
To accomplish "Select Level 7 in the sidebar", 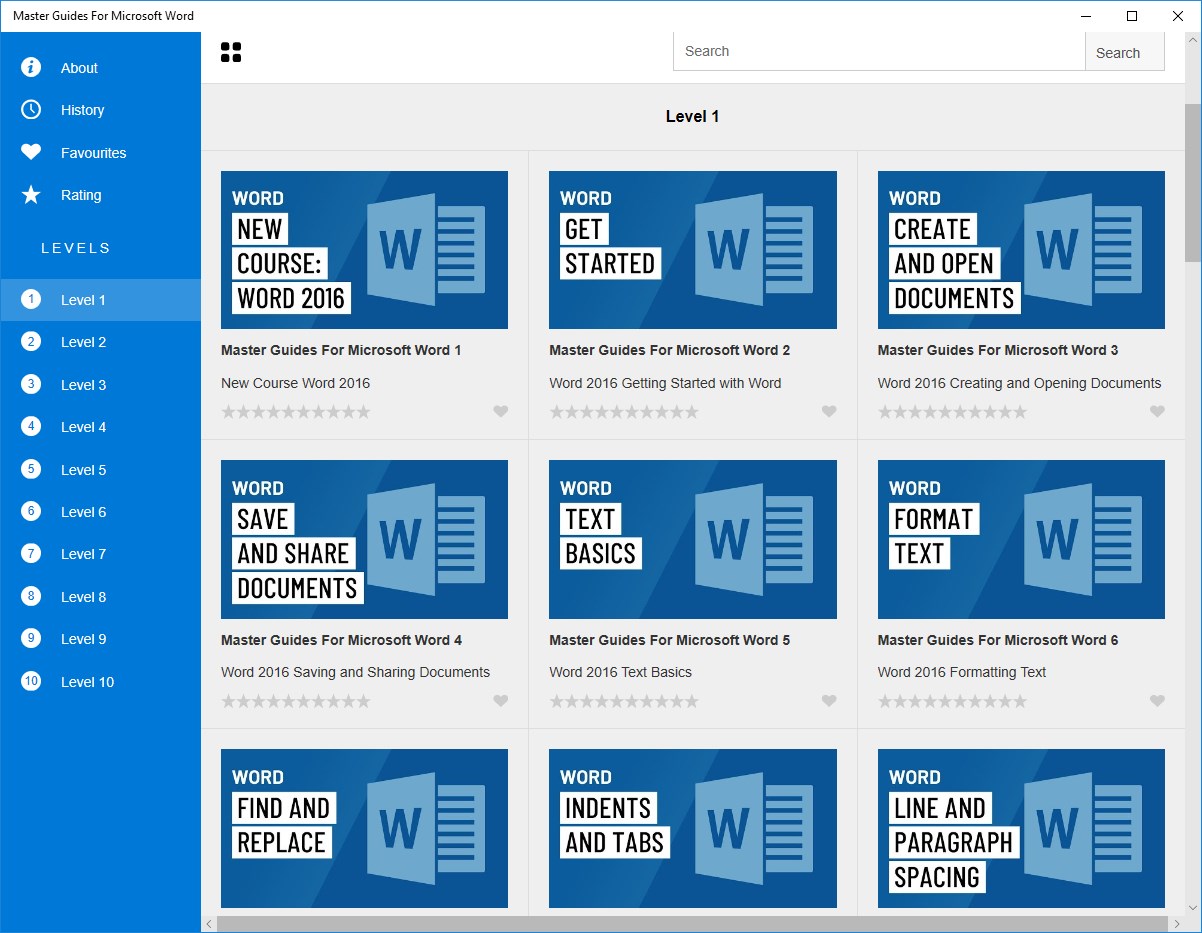I will (x=100, y=554).
